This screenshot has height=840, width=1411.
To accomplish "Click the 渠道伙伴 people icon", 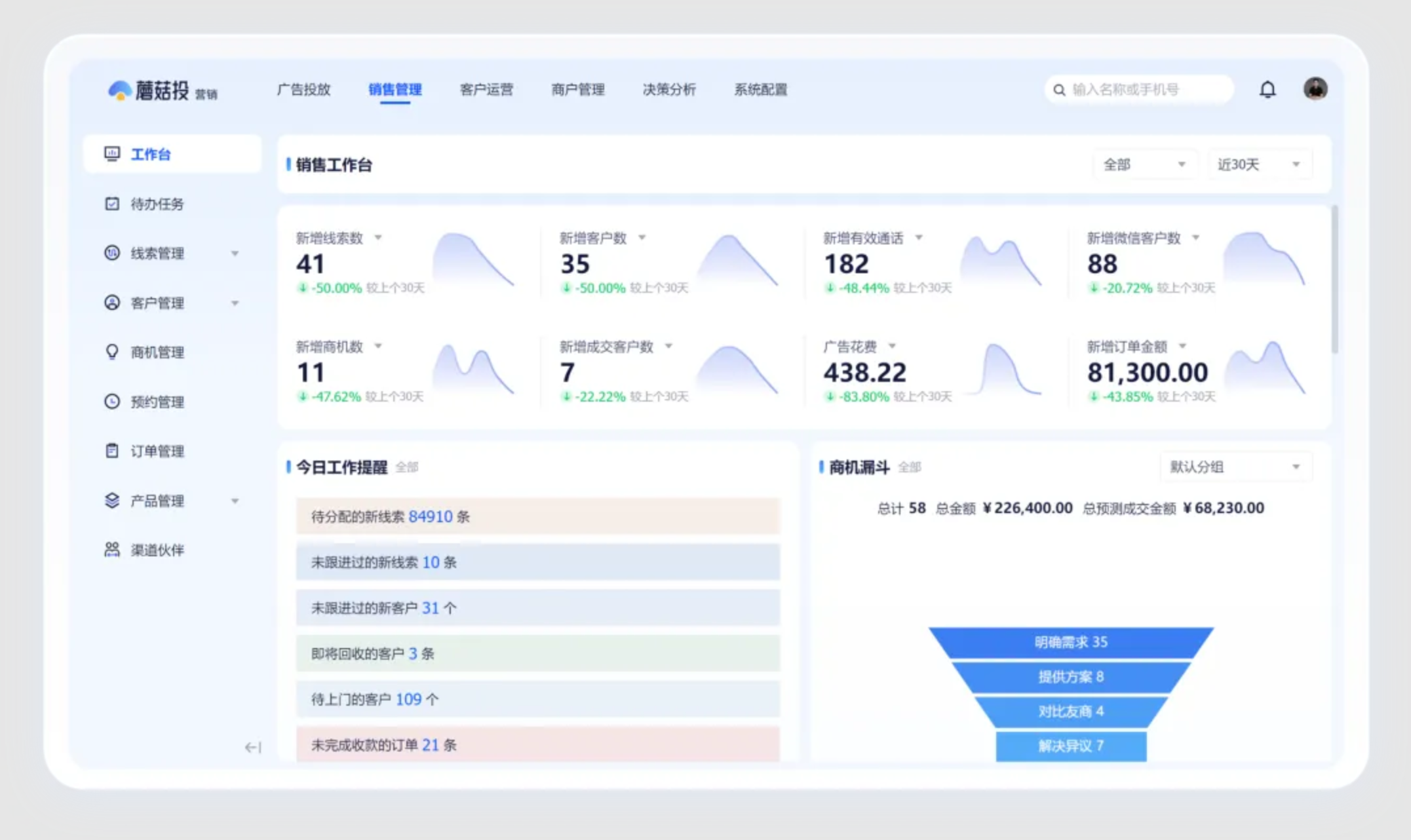I will [x=112, y=549].
